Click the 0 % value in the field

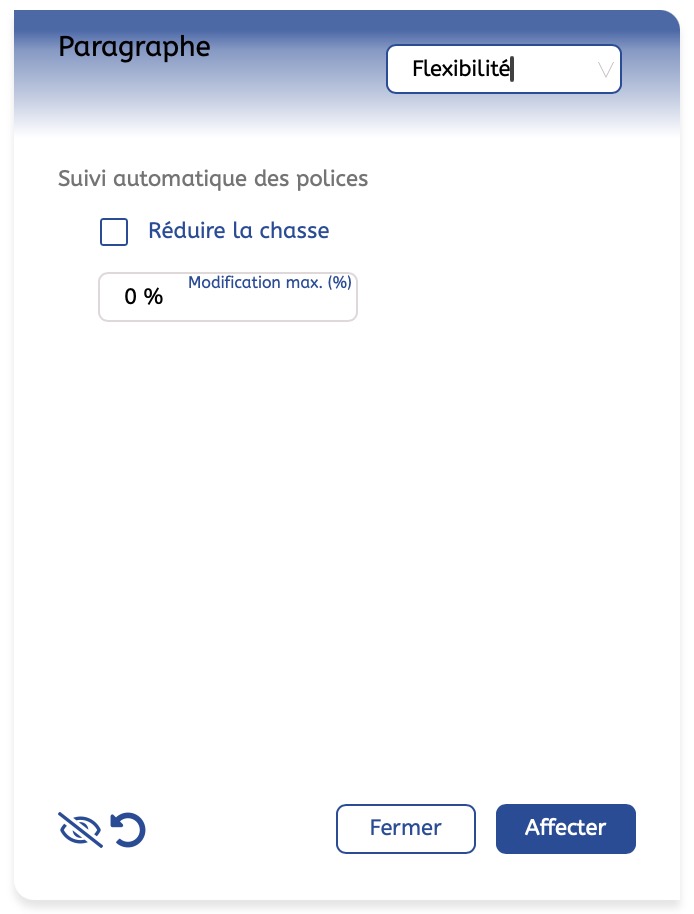[143, 297]
